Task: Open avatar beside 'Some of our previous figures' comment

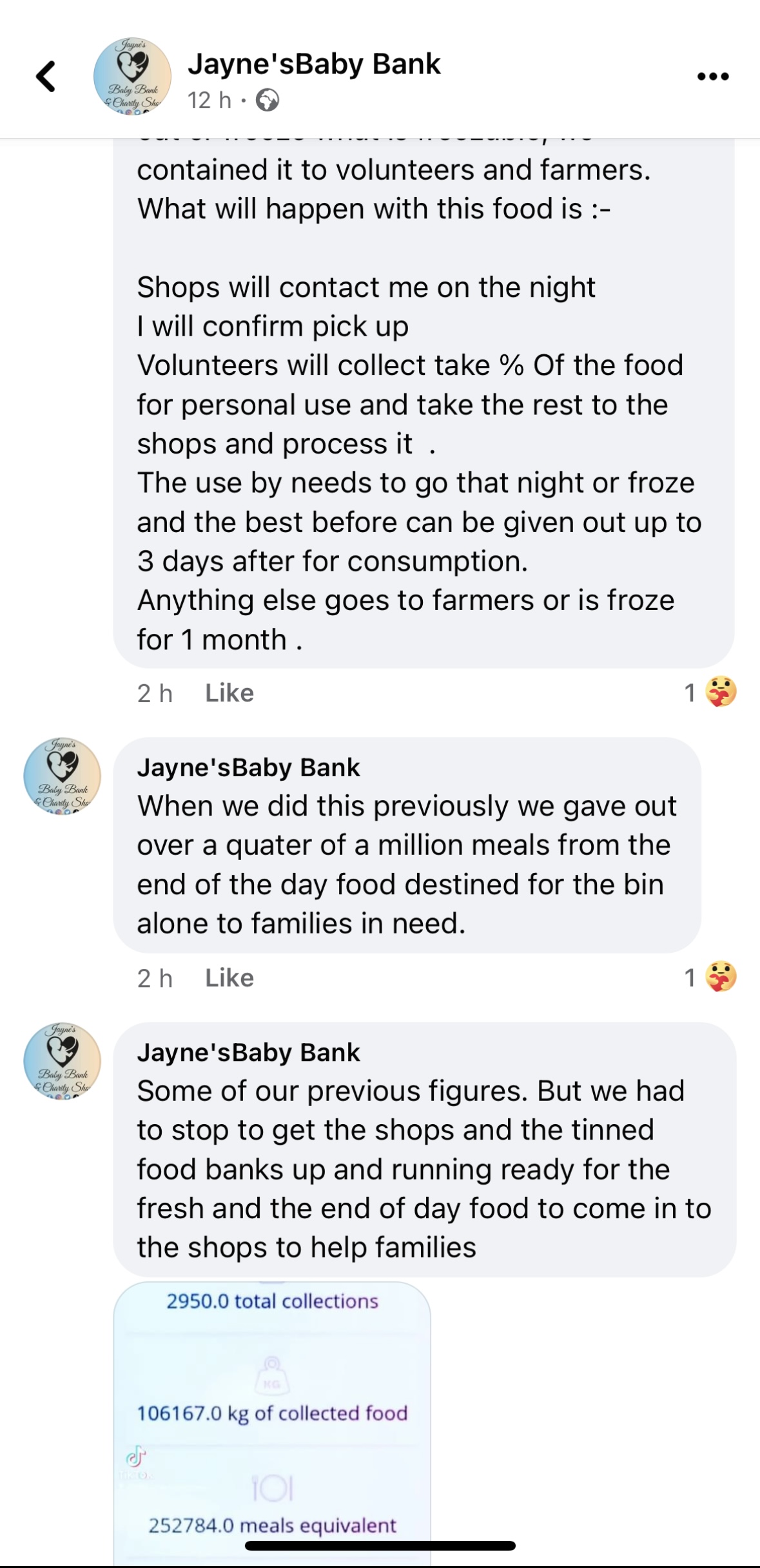Action: (63, 1061)
